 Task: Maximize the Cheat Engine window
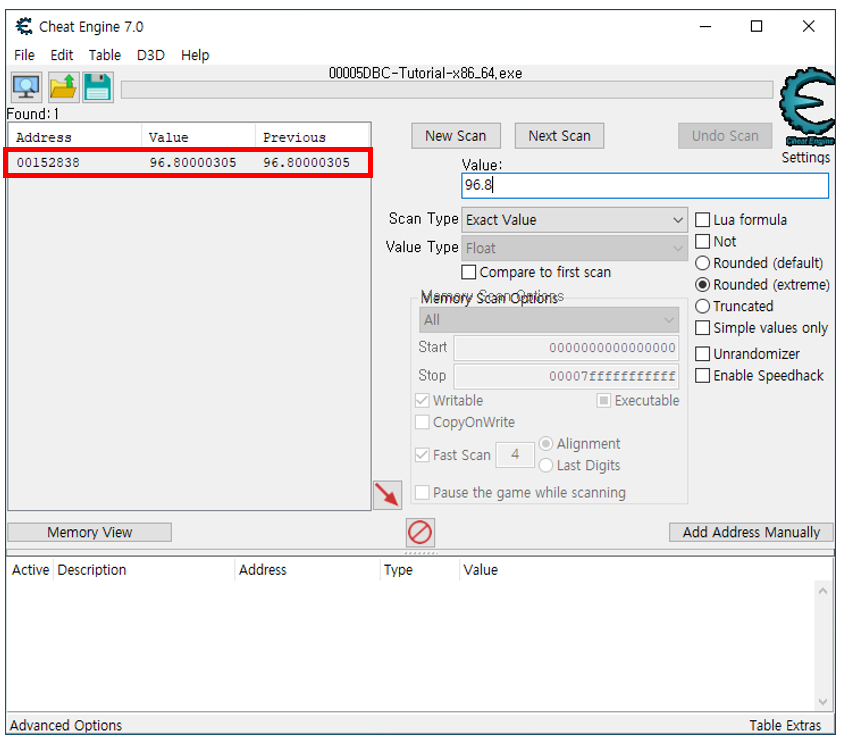756,26
